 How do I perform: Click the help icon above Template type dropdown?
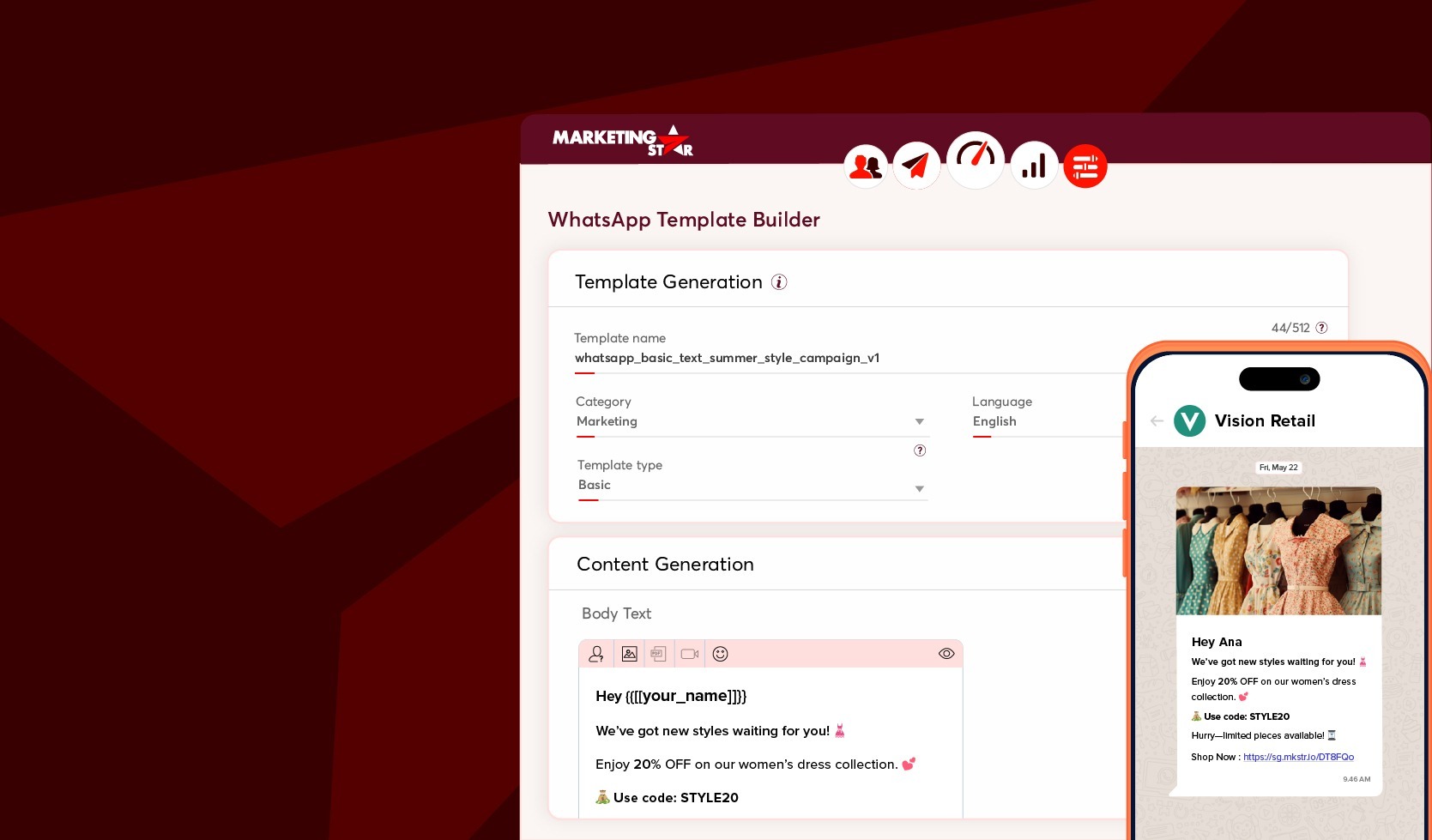(x=920, y=450)
